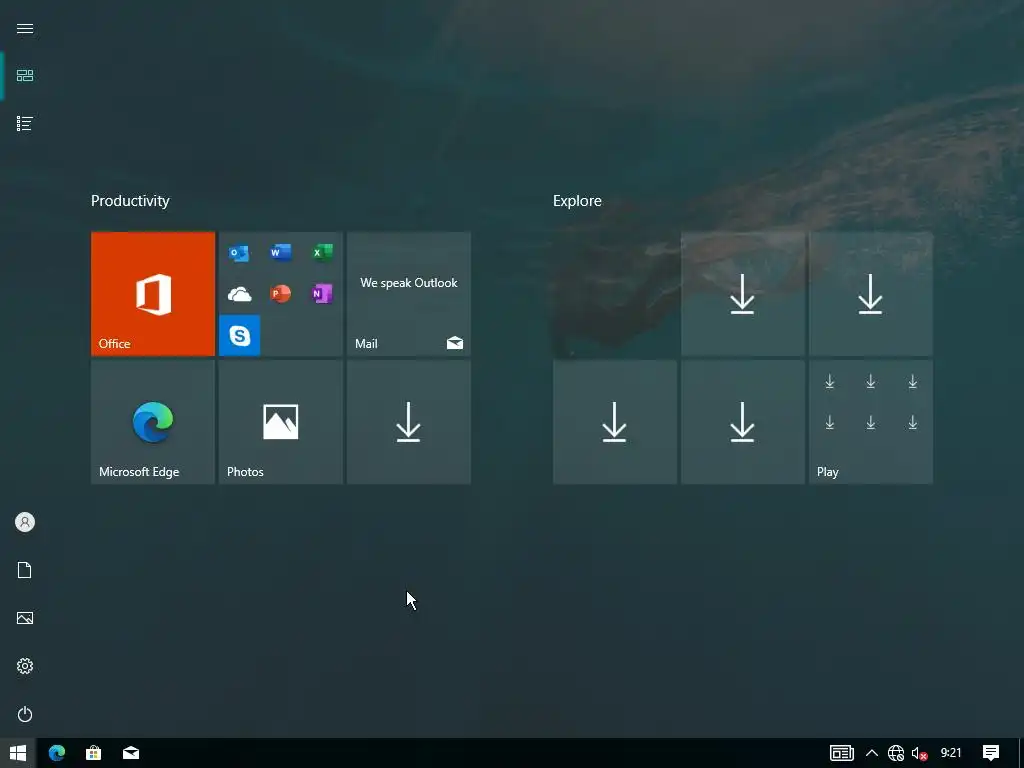Click the Productivity group heading

click(x=130, y=200)
